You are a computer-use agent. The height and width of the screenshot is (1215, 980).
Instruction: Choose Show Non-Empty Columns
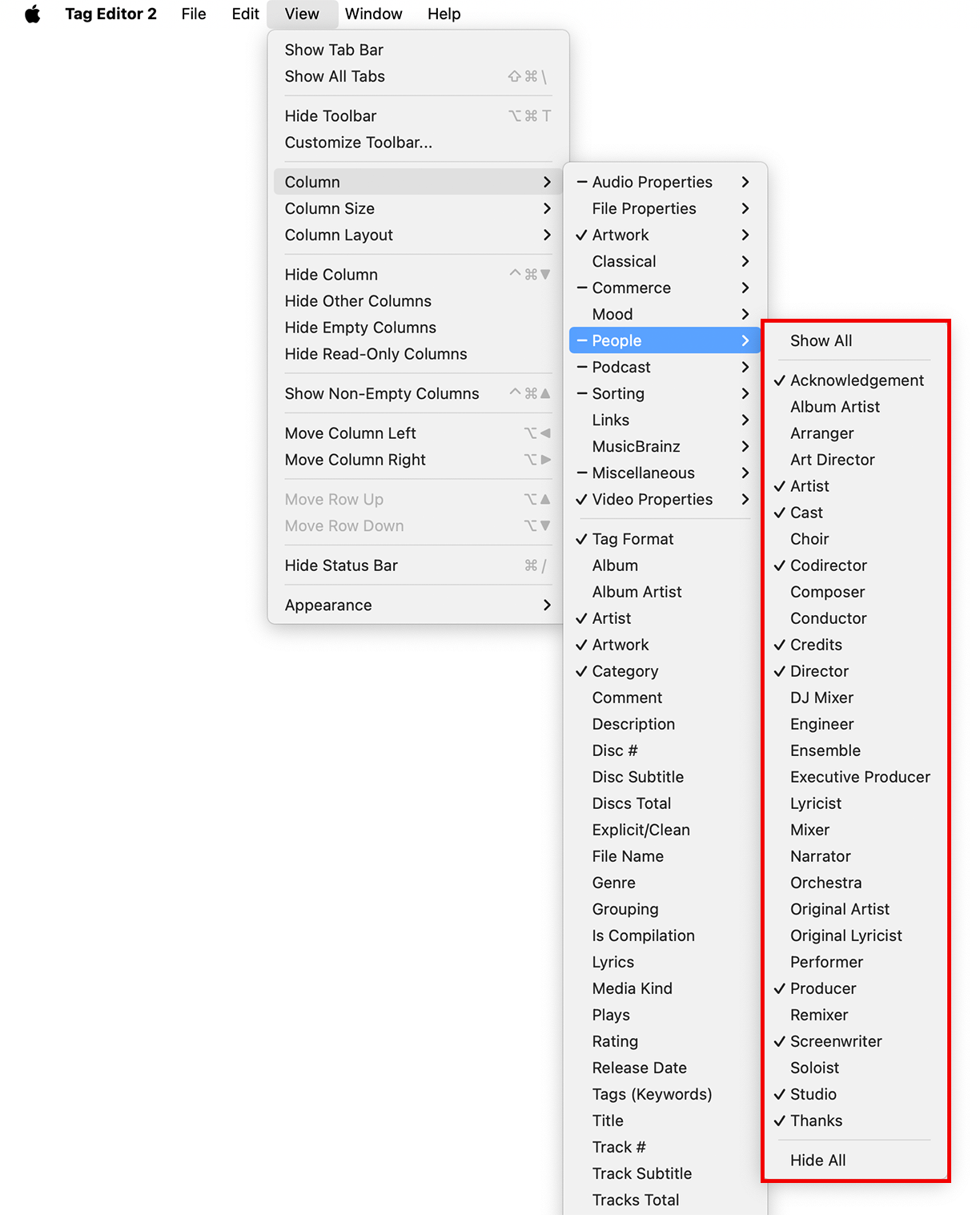(x=418, y=393)
